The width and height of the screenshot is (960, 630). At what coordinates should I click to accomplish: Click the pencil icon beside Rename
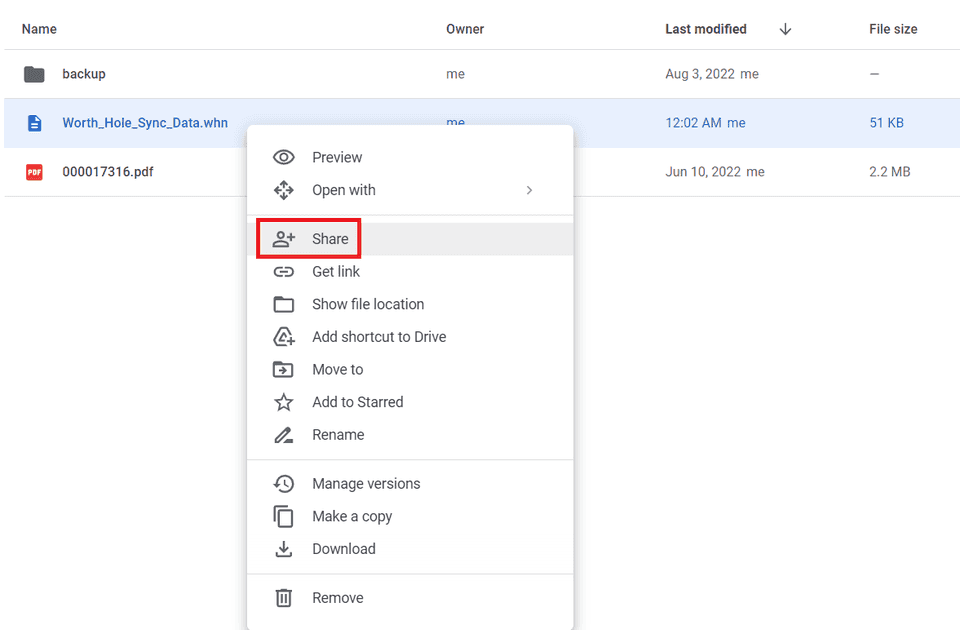pos(284,435)
